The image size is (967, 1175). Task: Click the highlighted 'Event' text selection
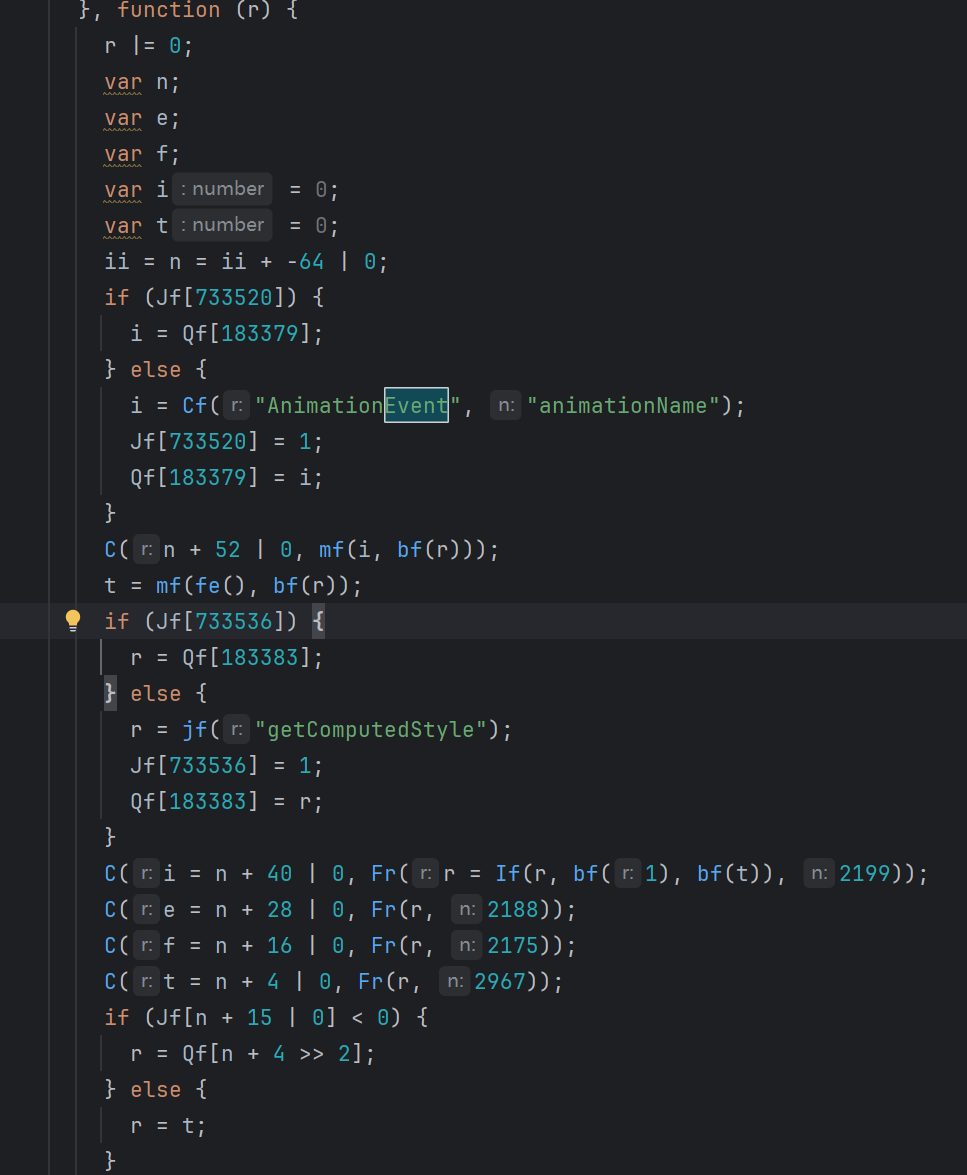pyautogui.click(x=416, y=405)
